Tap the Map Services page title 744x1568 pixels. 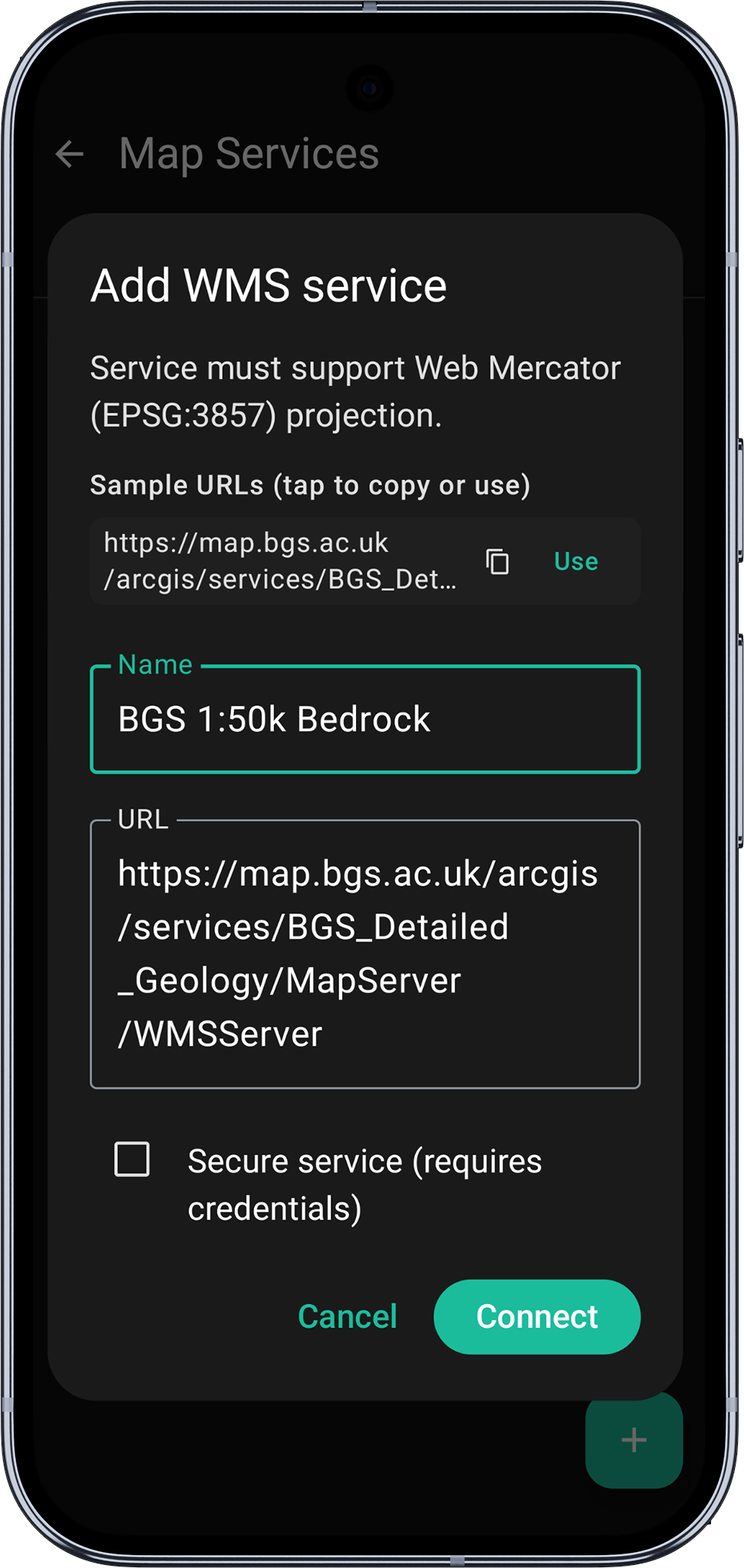click(249, 154)
